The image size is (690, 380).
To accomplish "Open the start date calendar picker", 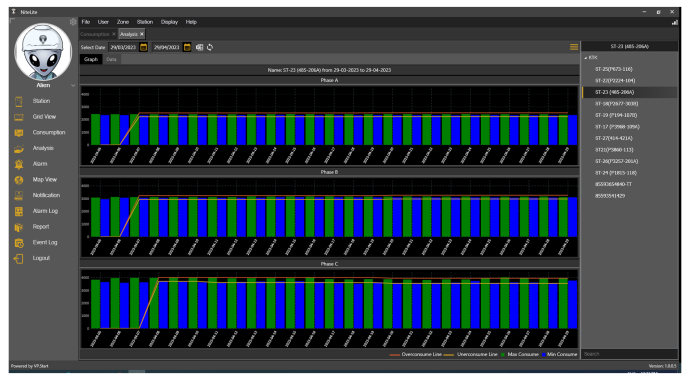I will (143, 47).
